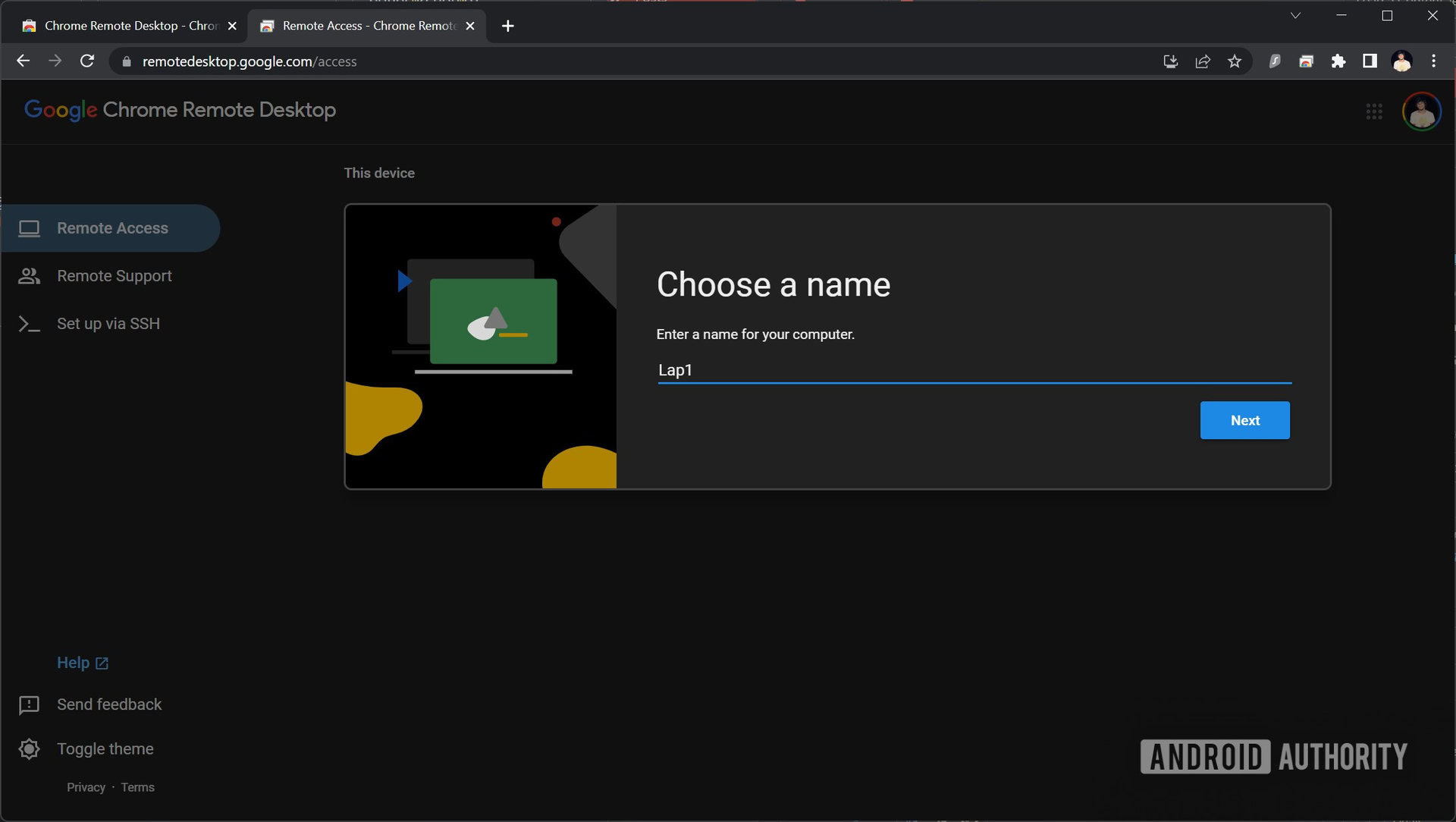
Task: Click the share page icon in address bar
Action: point(1202,61)
